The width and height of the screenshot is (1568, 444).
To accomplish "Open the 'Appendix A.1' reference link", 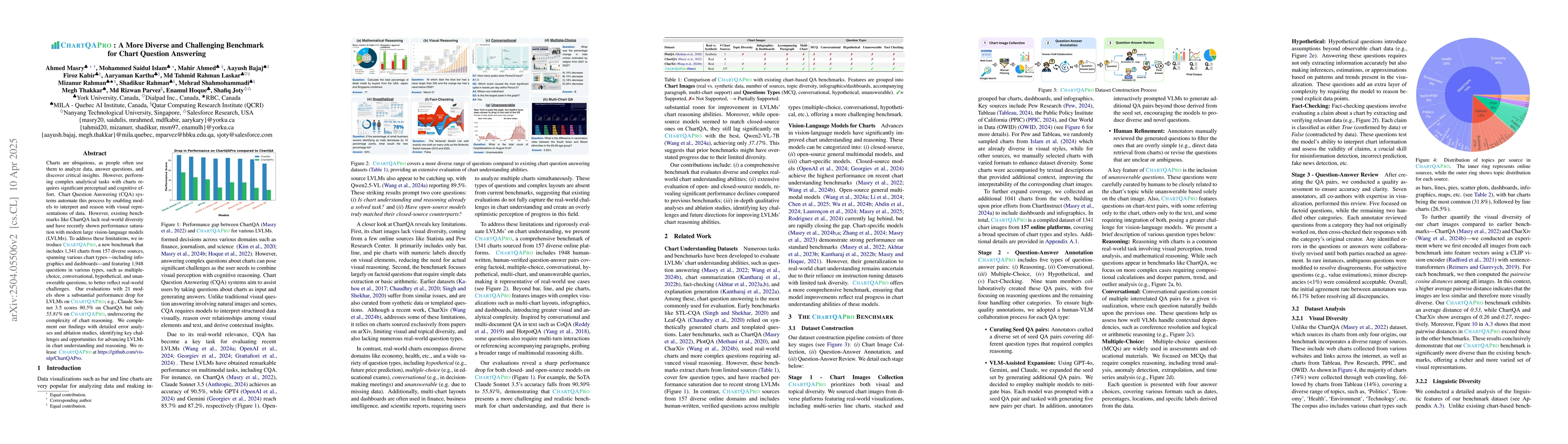I will (x=1062, y=242).
